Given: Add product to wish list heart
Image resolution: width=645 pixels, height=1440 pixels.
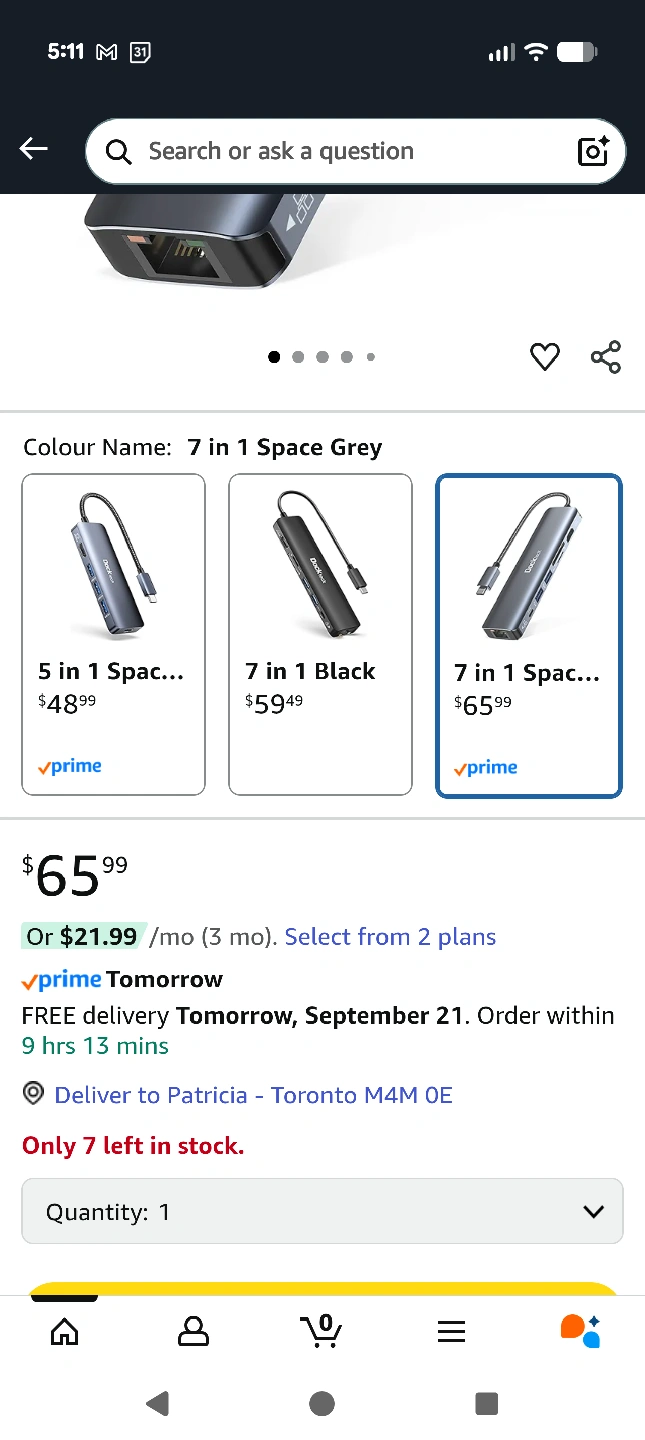Looking at the screenshot, I should tap(545, 357).
